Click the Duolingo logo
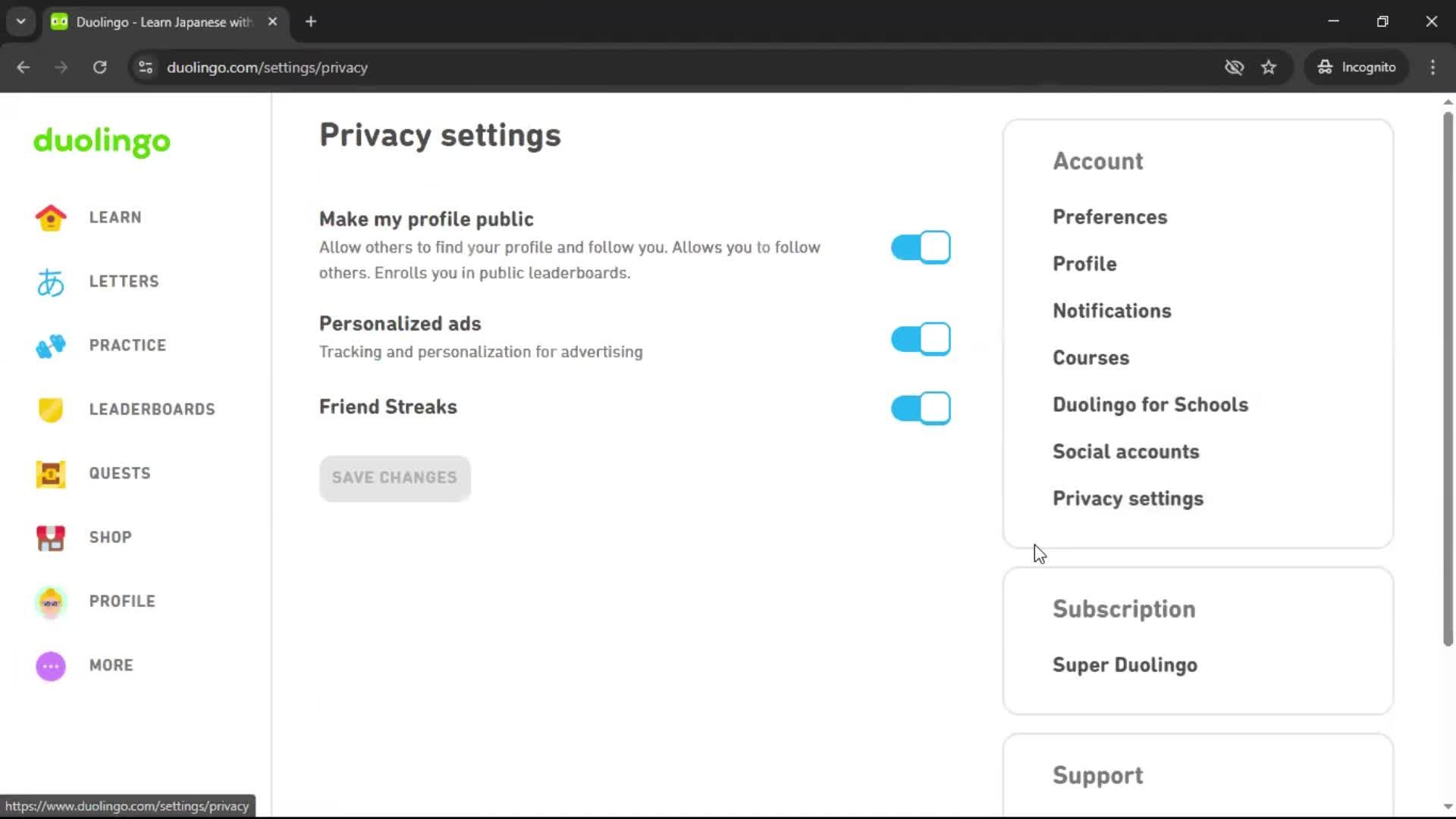Viewport: 1456px width, 819px height. [x=101, y=143]
